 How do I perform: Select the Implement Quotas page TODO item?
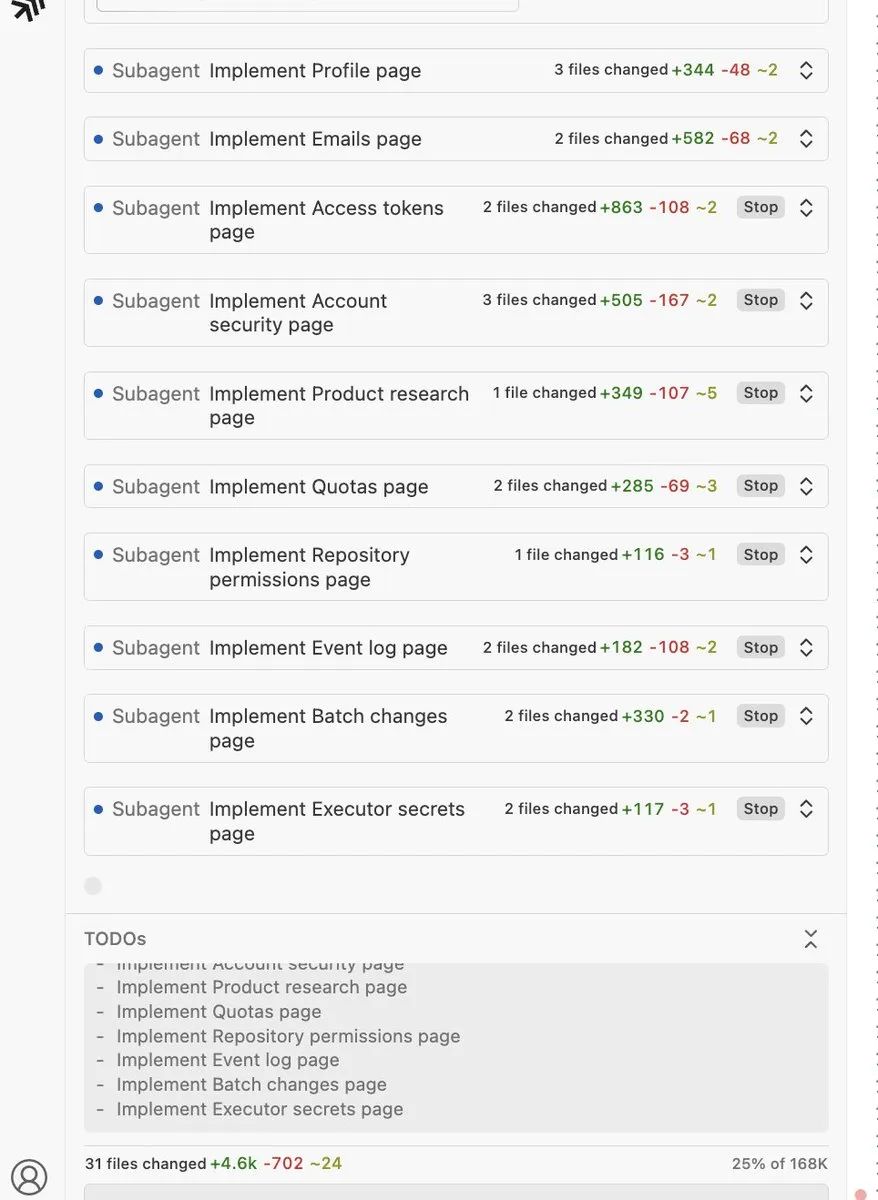[x=218, y=1012]
